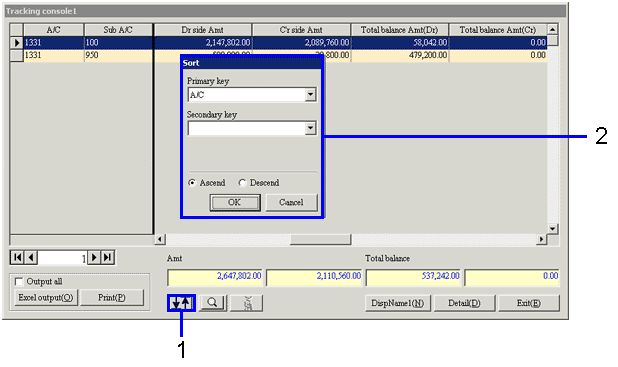Image resolution: width=618 pixels, height=367 pixels.
Task: Cancel the Sort dialog
Action: coord(291,202)
